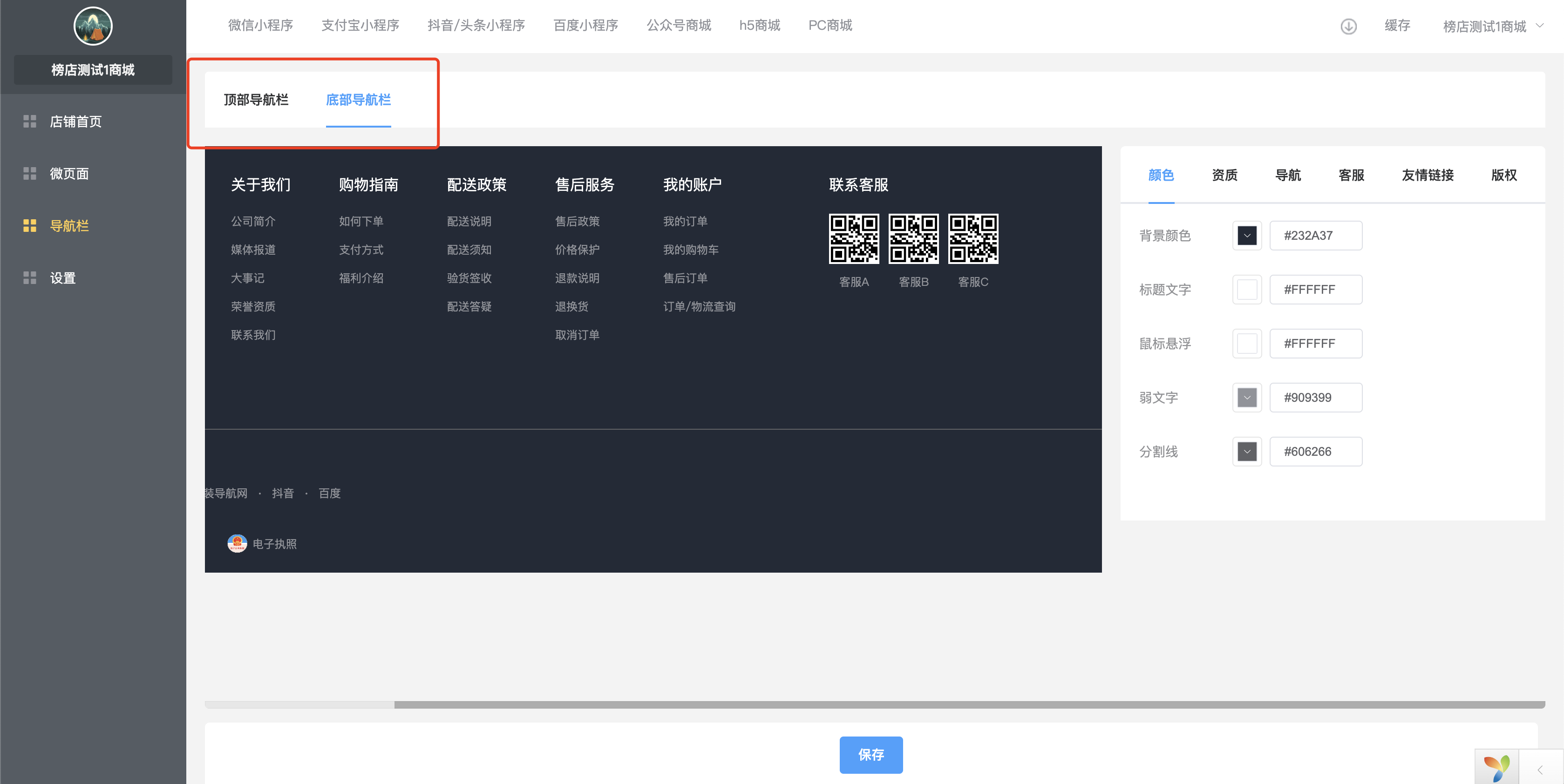Open the 导航 settings tab

(x=1288, y=175)
